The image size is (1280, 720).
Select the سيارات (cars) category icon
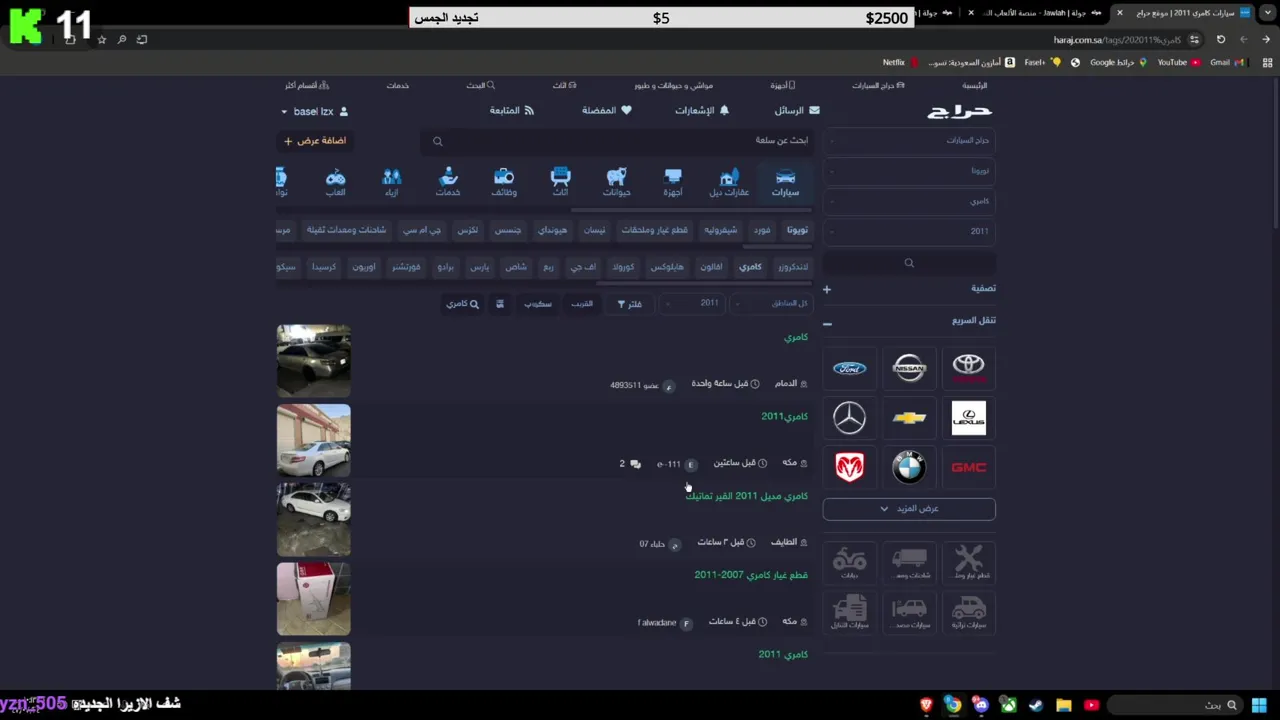coord(785,182)
